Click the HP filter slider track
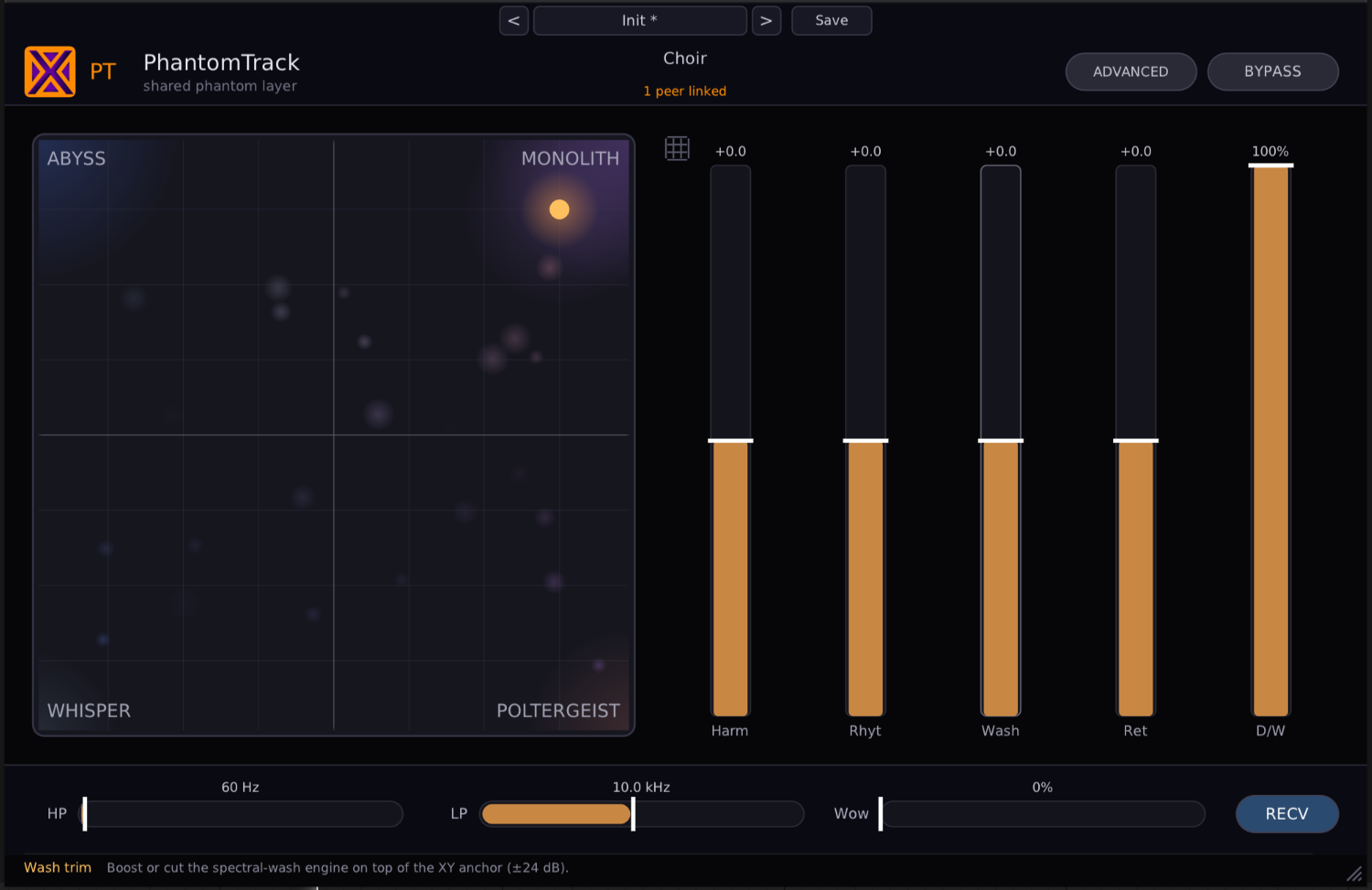 (242, 814)
